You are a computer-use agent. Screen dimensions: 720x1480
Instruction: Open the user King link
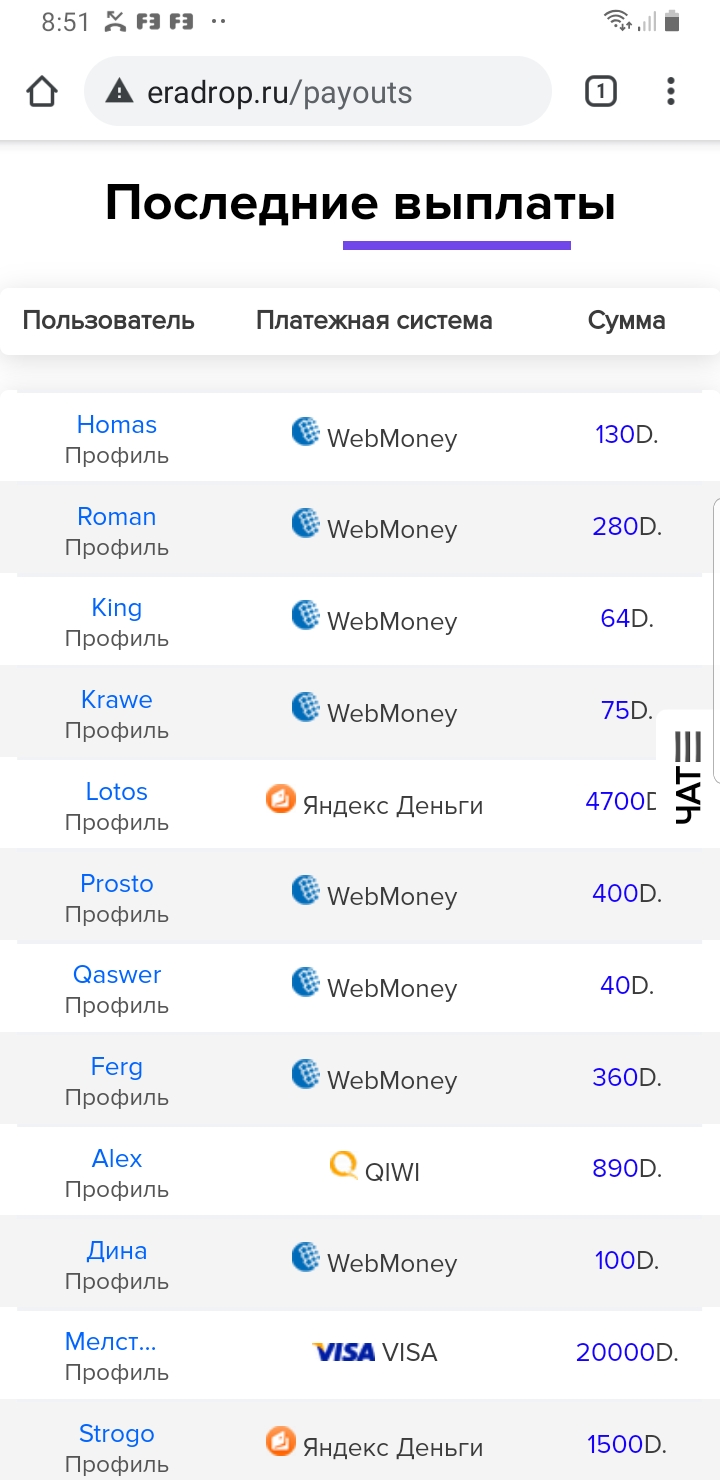117,608
